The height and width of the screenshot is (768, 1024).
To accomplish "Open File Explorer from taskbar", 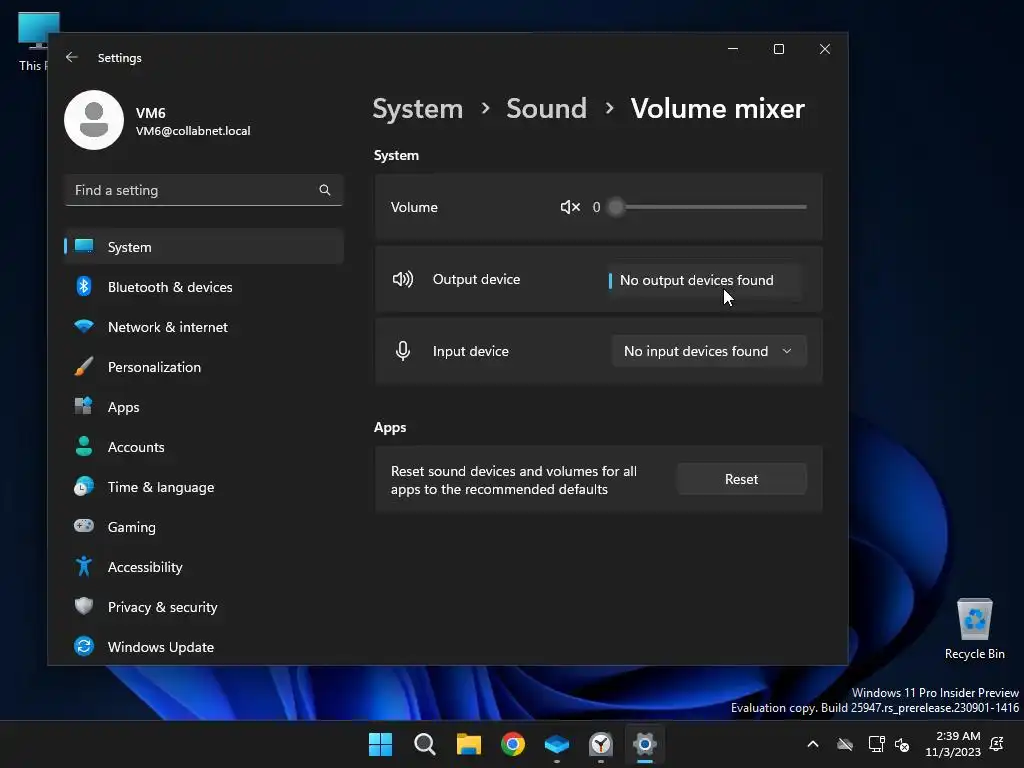I will coord(468,744).
